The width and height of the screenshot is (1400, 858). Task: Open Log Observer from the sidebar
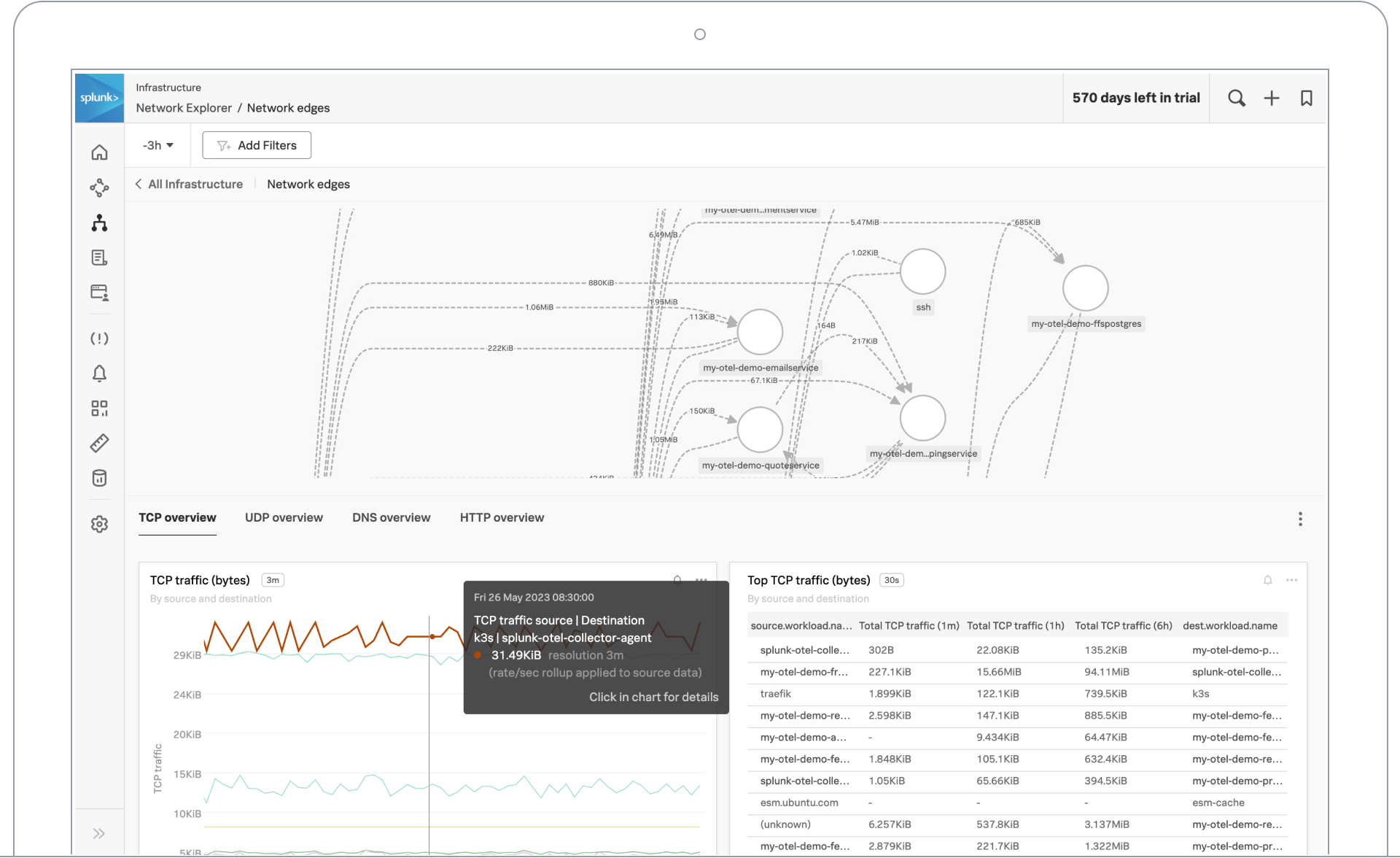[x=99, y=257]
